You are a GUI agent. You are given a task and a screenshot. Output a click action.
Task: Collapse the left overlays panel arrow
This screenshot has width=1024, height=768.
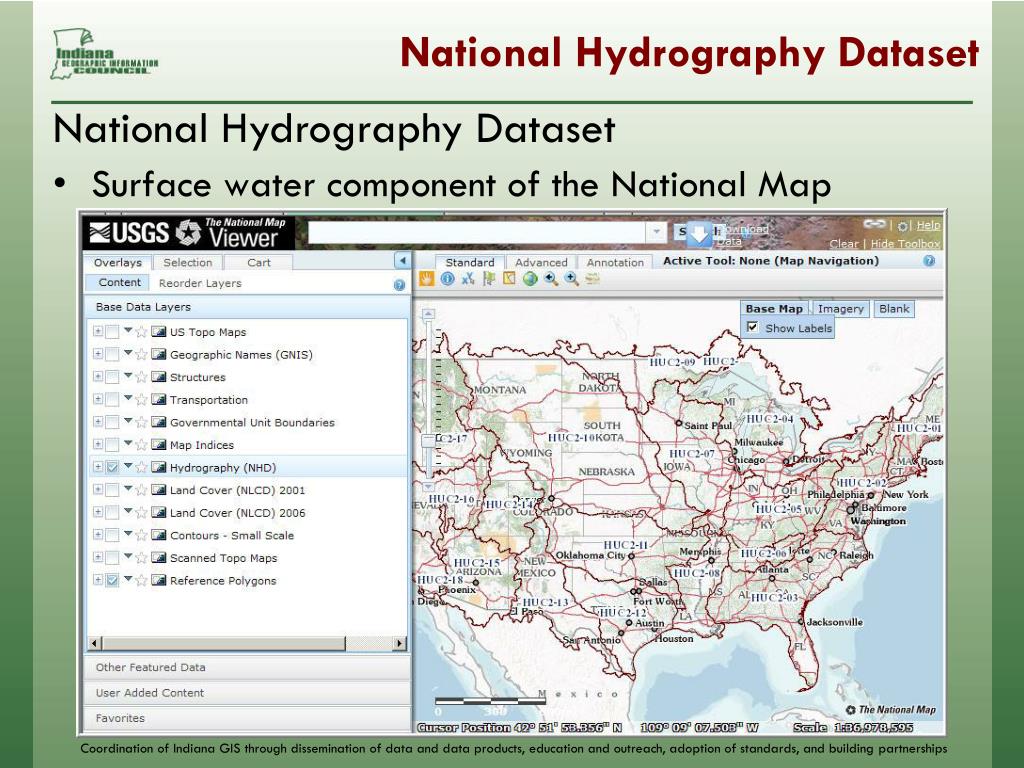pyautogui.click(x=402, y=261)
